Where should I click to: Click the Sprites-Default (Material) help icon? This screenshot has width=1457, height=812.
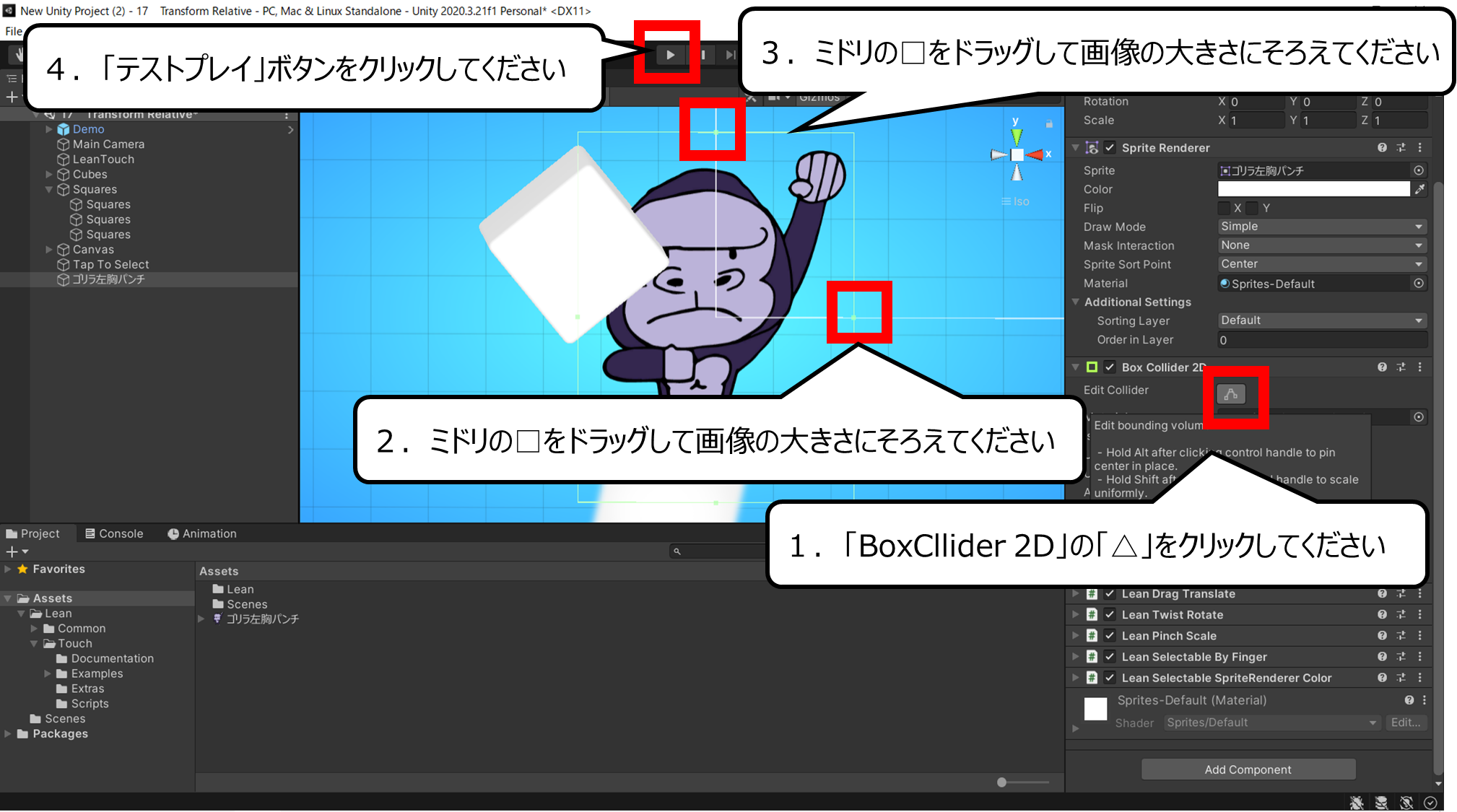point(1409,700)
